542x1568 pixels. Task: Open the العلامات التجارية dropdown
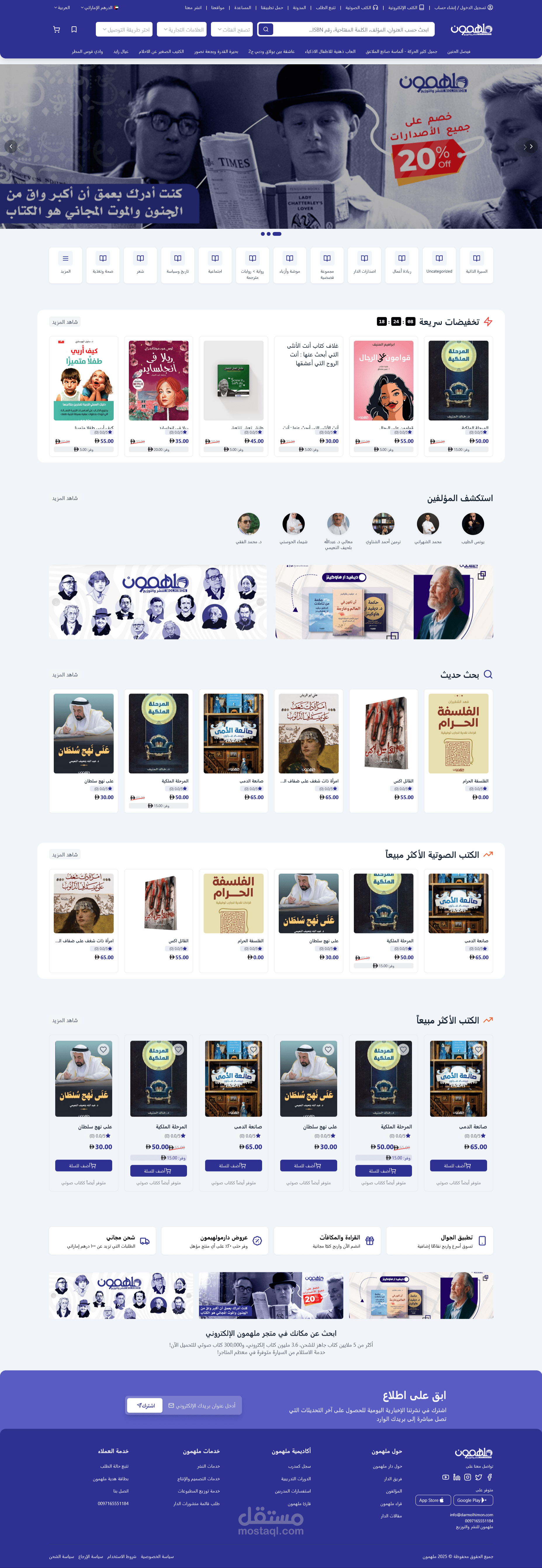click(182, 29)
